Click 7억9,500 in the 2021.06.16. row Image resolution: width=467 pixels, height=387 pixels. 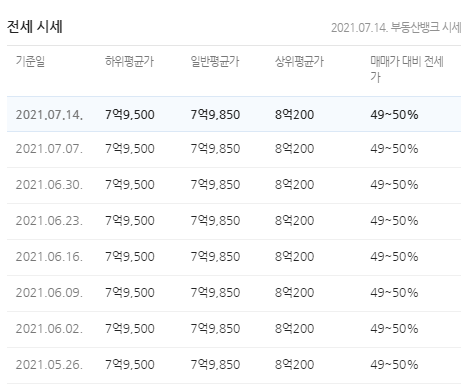coord(130,257)
